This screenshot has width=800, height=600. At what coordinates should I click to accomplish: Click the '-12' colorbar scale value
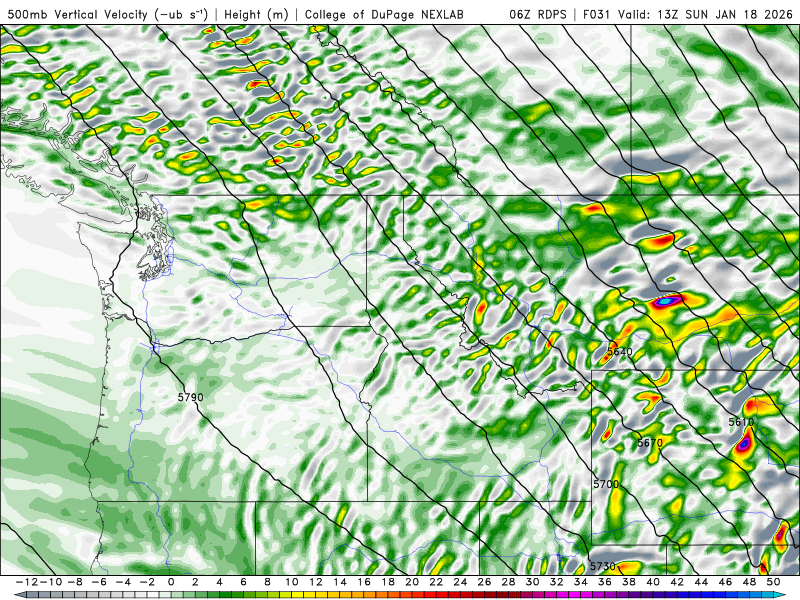point(26,582)
